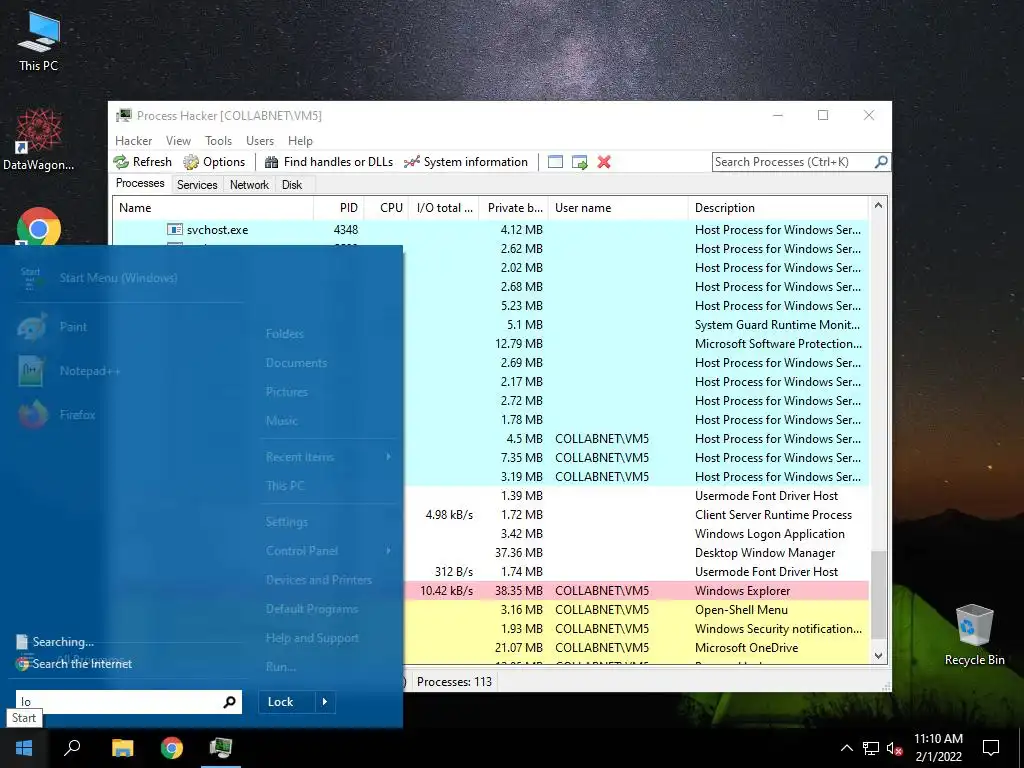Select the Client Server Runtime Process row
This screenshot has height=768, width=1024.
pos(636,515)
